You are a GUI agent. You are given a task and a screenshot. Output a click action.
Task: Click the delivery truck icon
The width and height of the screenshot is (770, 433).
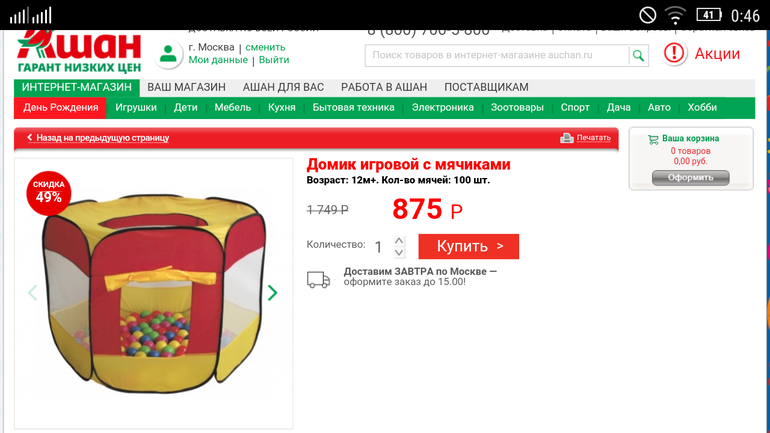coord(319,280)
